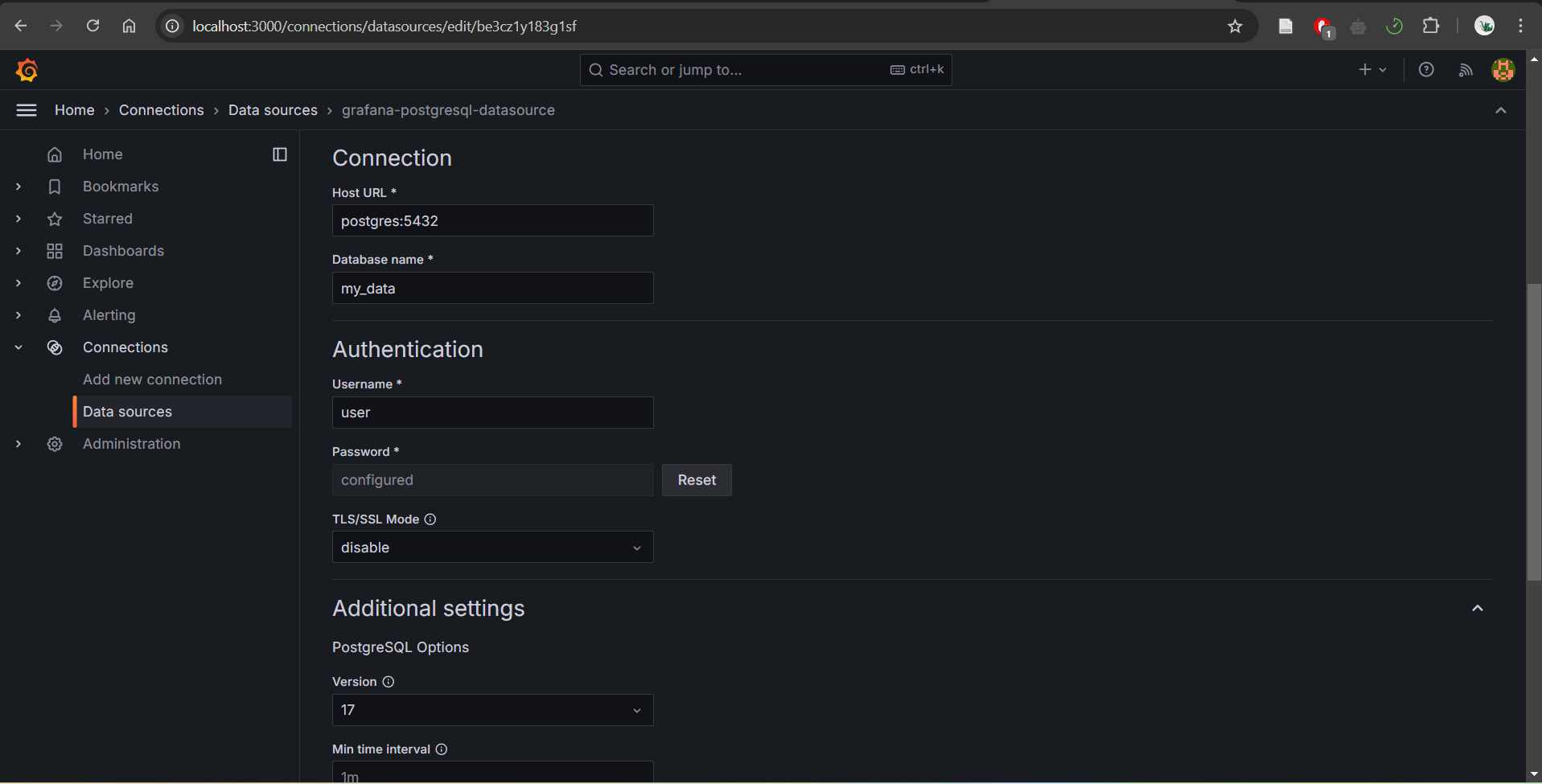
Task: Click the Database name input field
Action: 492,288
